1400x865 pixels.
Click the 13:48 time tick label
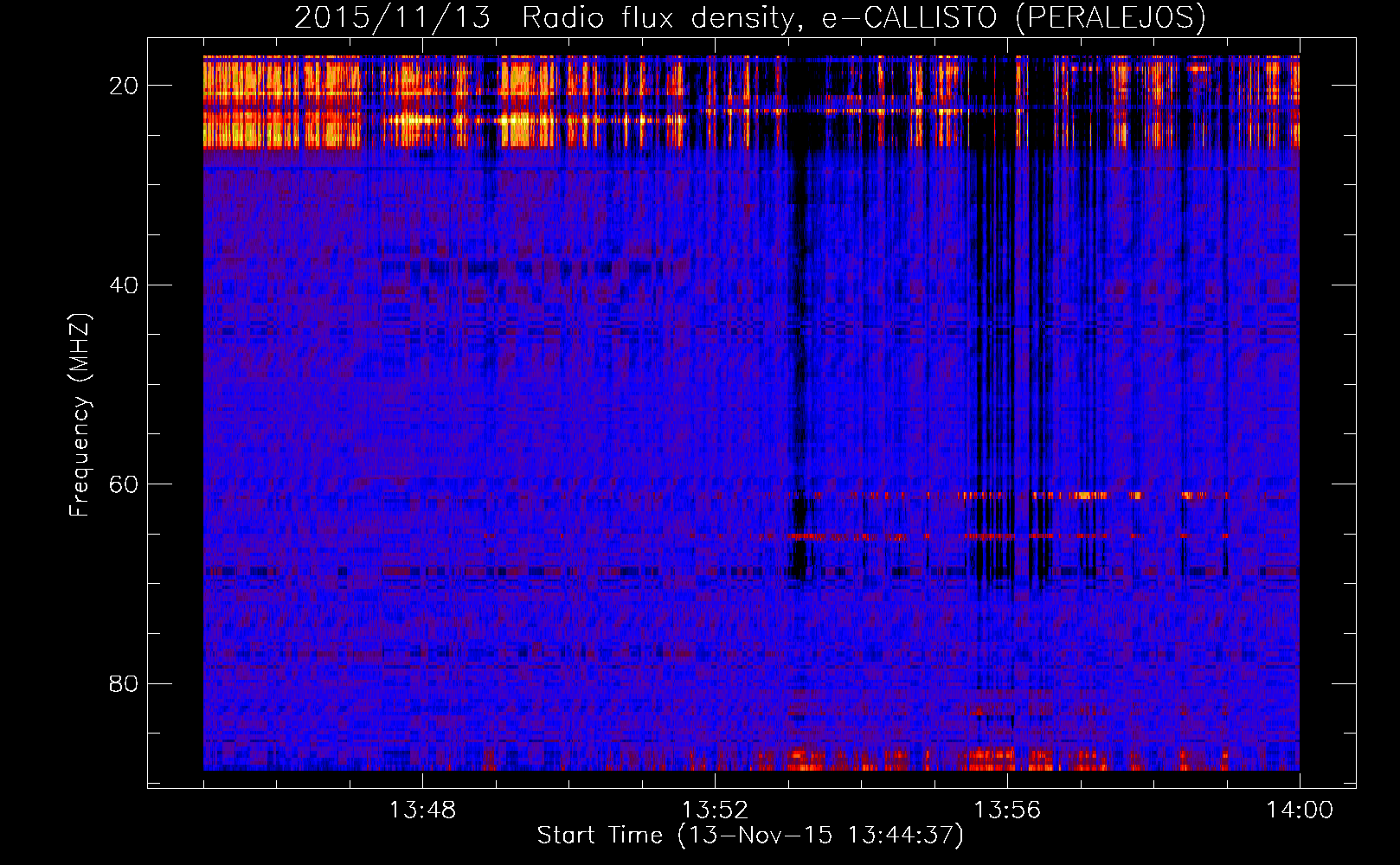tap(422, 811)
